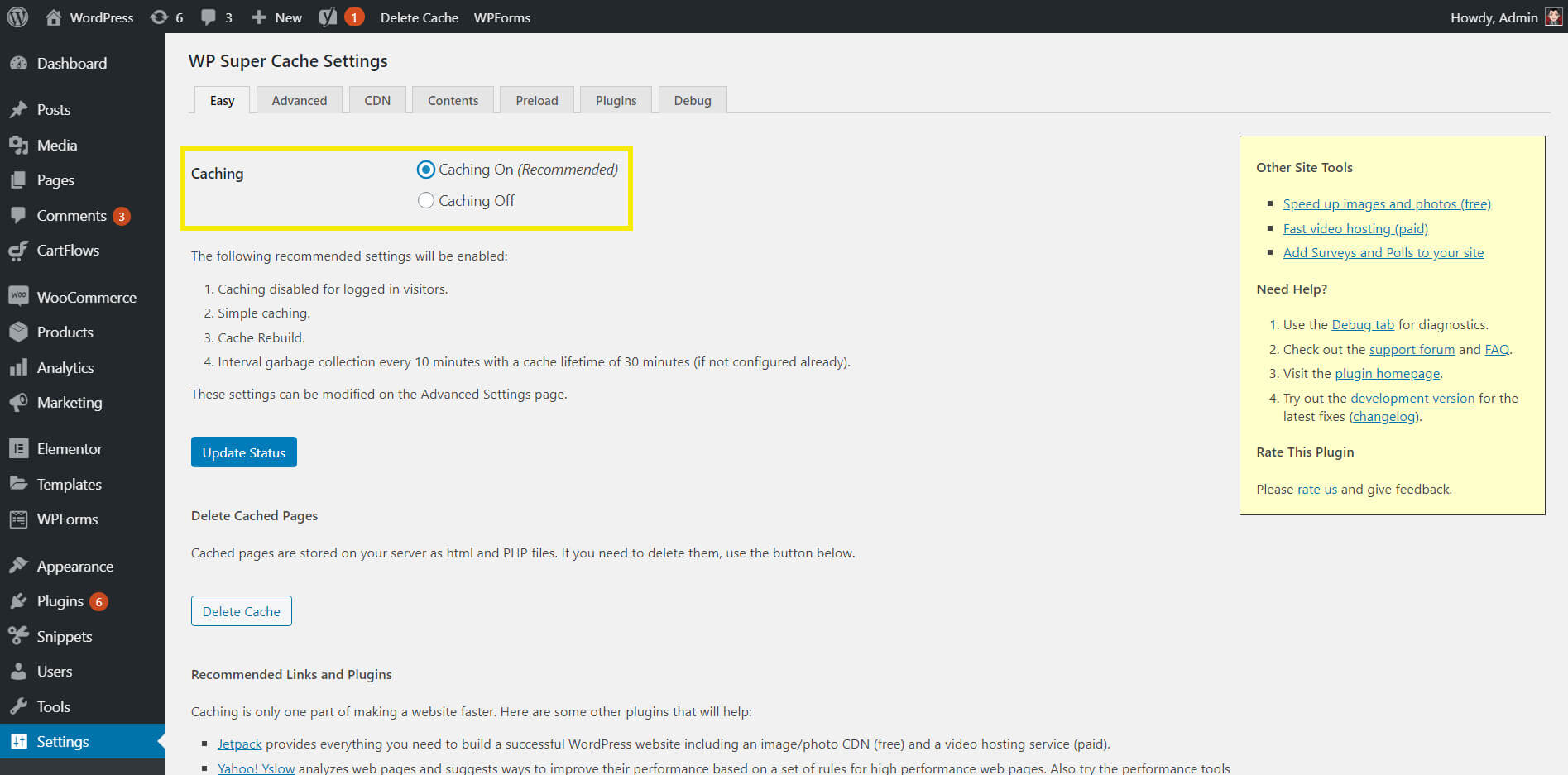Click the admin avatar thumbnail
Image resolution: width=1568 pixels, height=775 pixels.
[x=1553, y=17]
